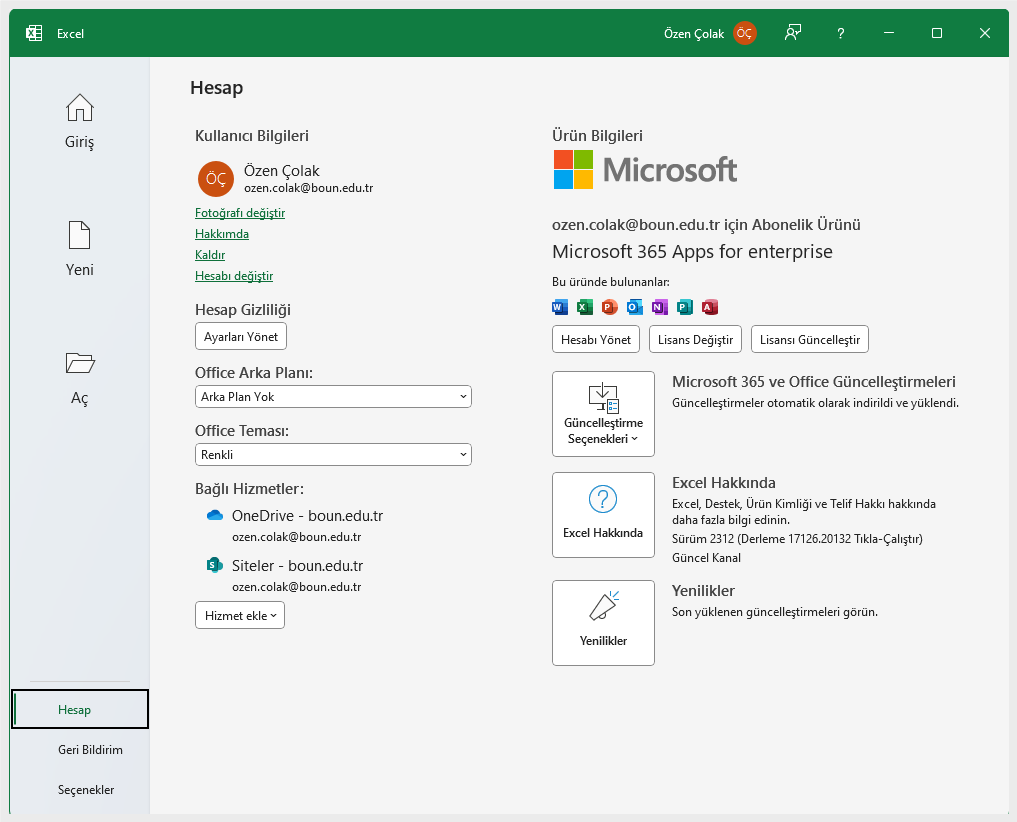Image resolution: width=1017 pixels, height=822 pixels.
Task: Click the Sürüm 2312 version text
Action: coord(797,538)
